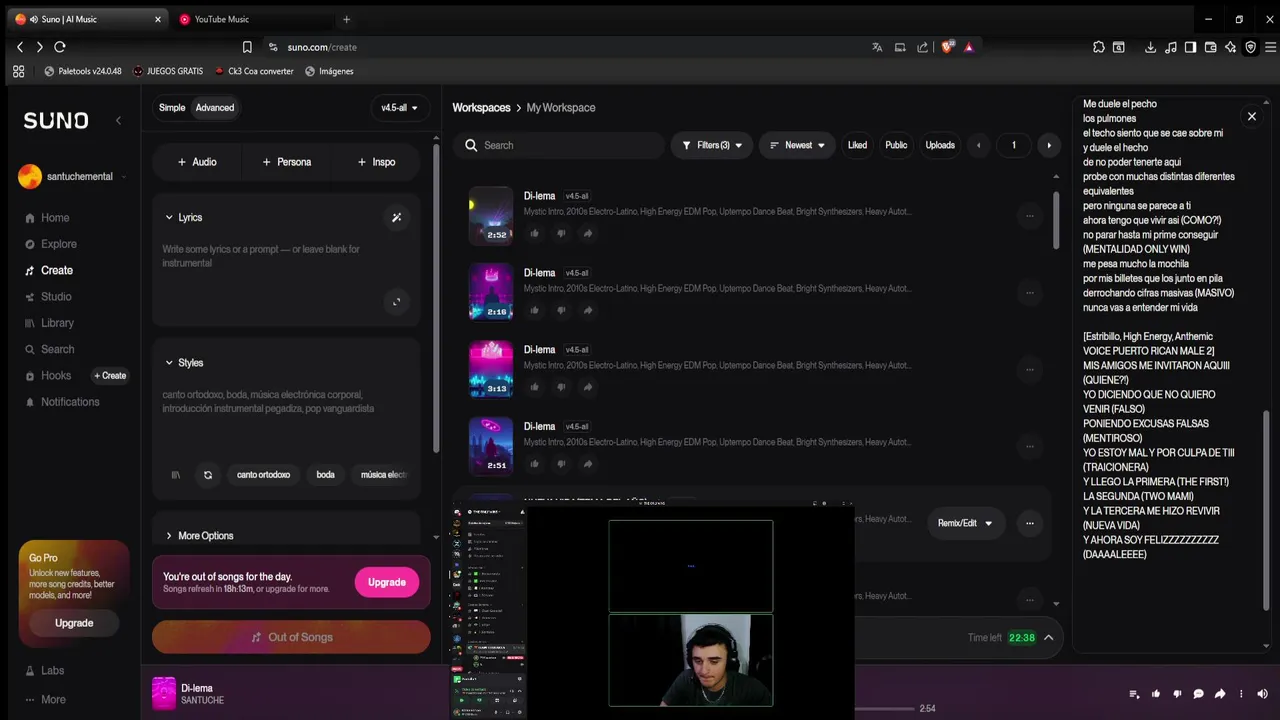Expand More Options section
Screen dimensions: 1280x720
200,536
